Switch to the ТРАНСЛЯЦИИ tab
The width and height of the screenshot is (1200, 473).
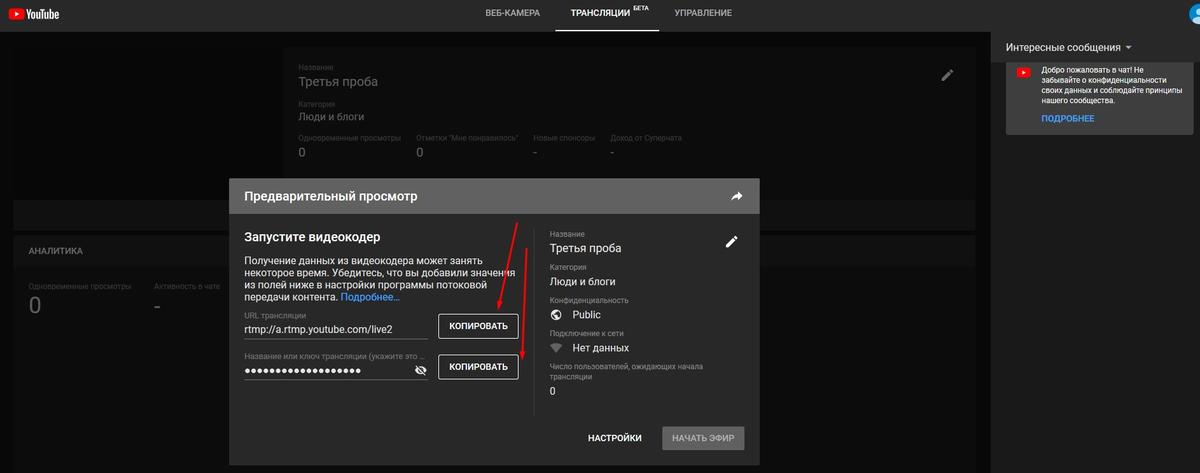(x=600, y=13)
